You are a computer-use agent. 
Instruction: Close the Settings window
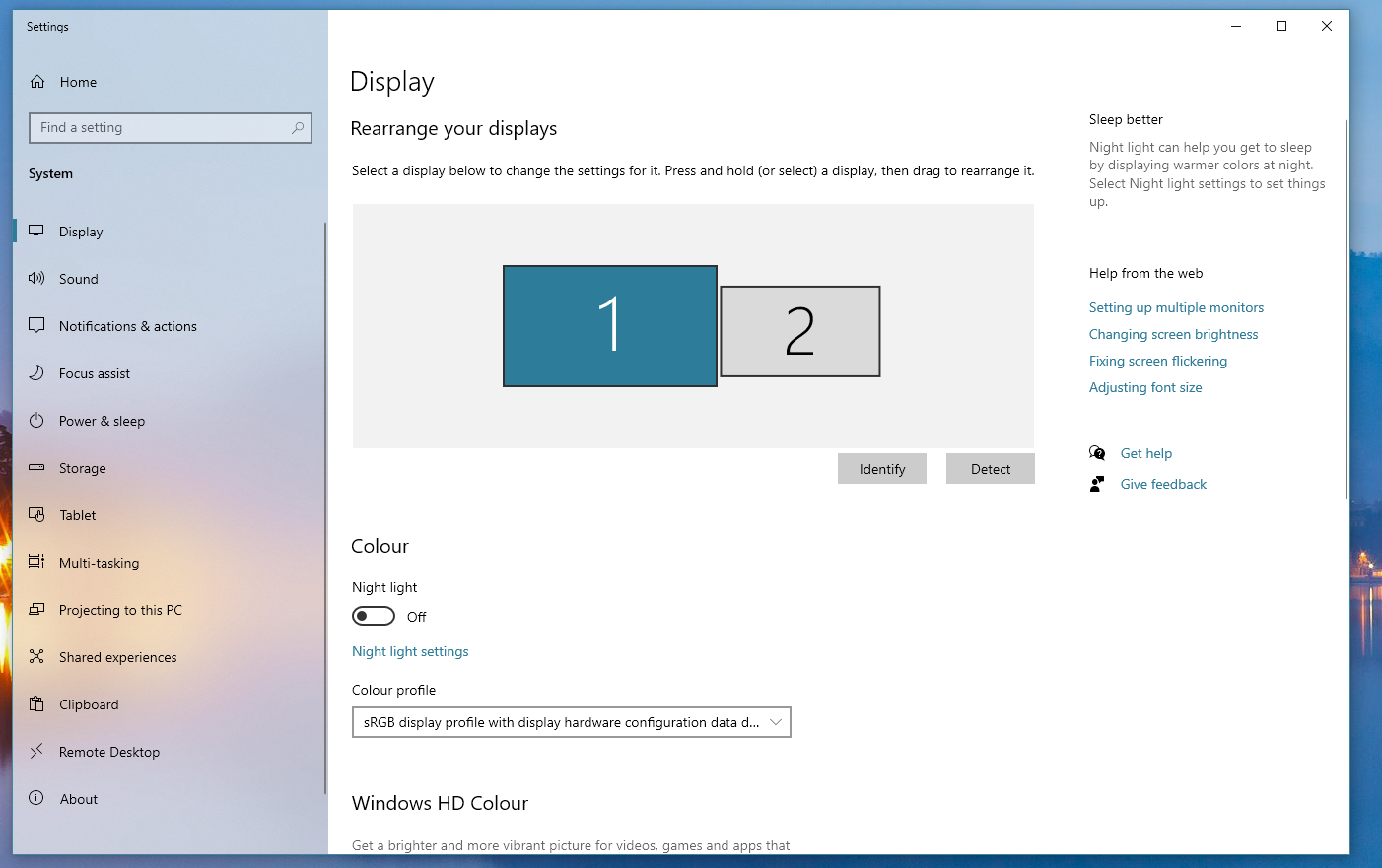[x=1327, y=26]
